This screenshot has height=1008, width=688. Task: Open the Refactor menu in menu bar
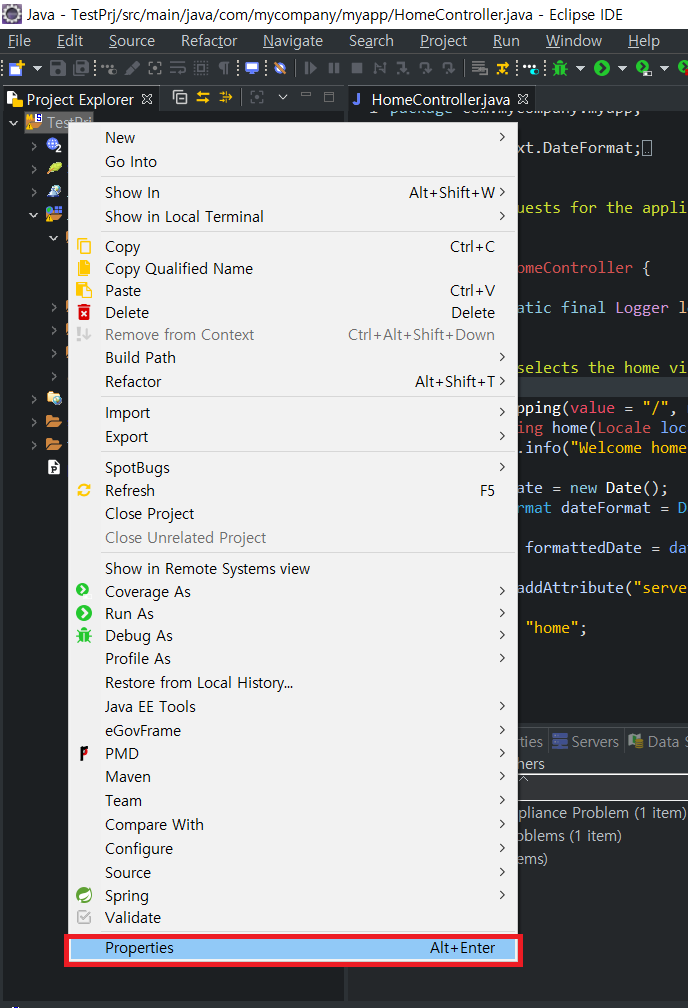click(209, 40)
